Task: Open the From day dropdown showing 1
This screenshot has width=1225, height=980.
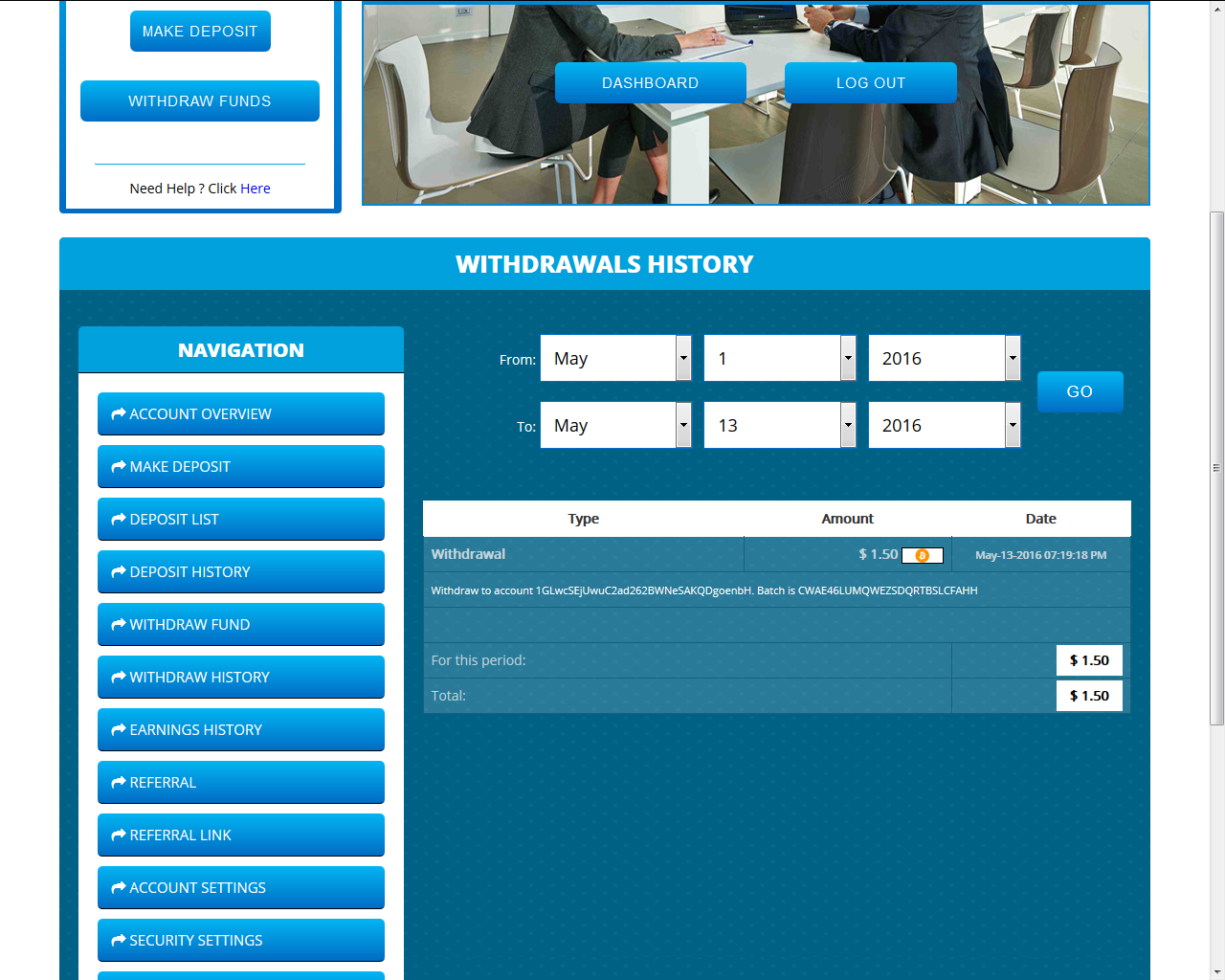Action: 780,358
